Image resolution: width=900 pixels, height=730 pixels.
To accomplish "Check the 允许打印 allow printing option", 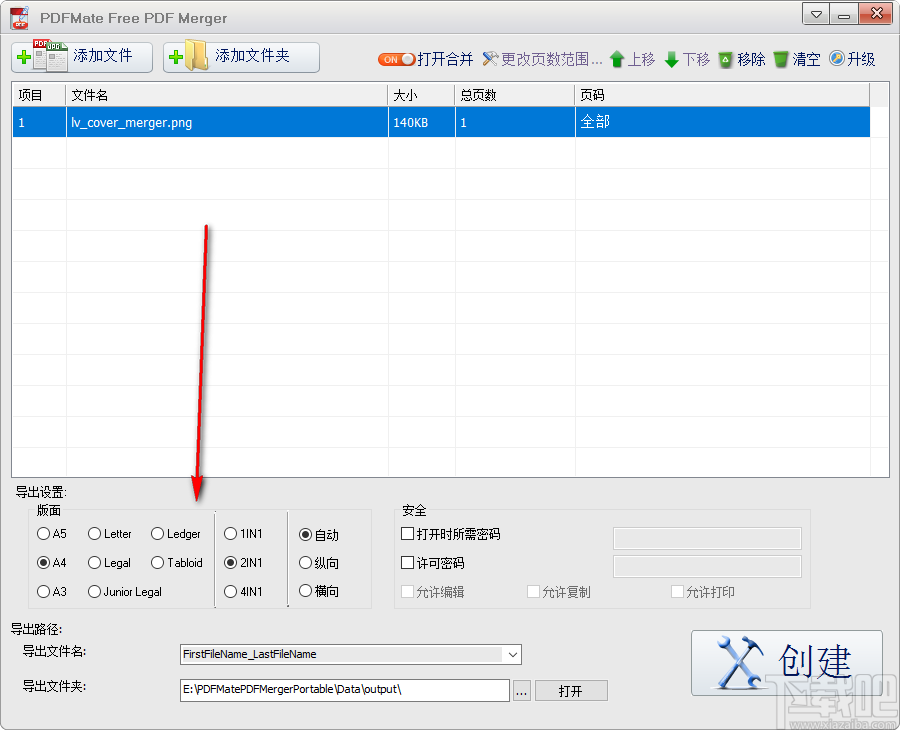I will click(x=676, y=591).
